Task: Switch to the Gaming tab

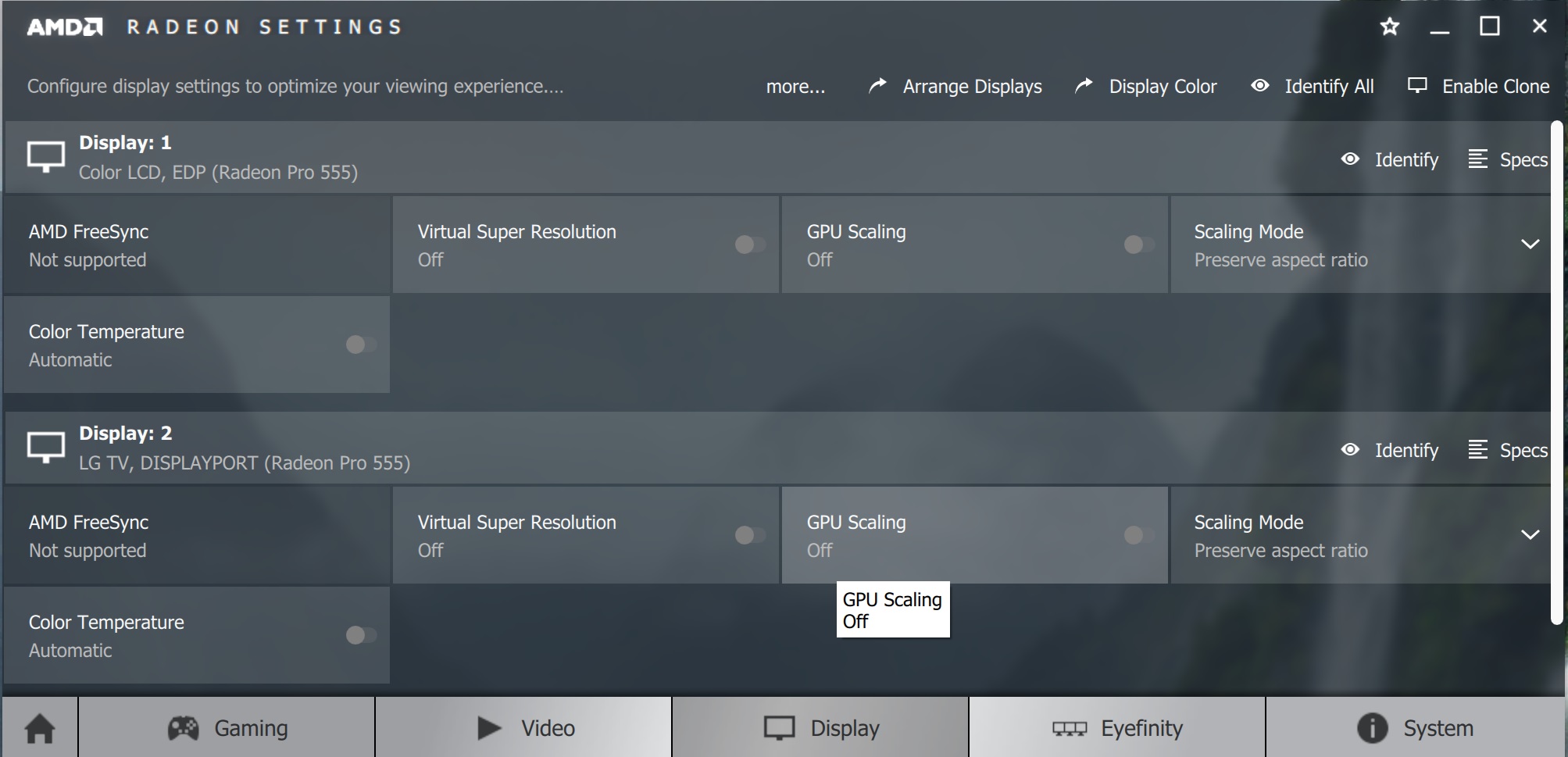Action: [227, 728]
